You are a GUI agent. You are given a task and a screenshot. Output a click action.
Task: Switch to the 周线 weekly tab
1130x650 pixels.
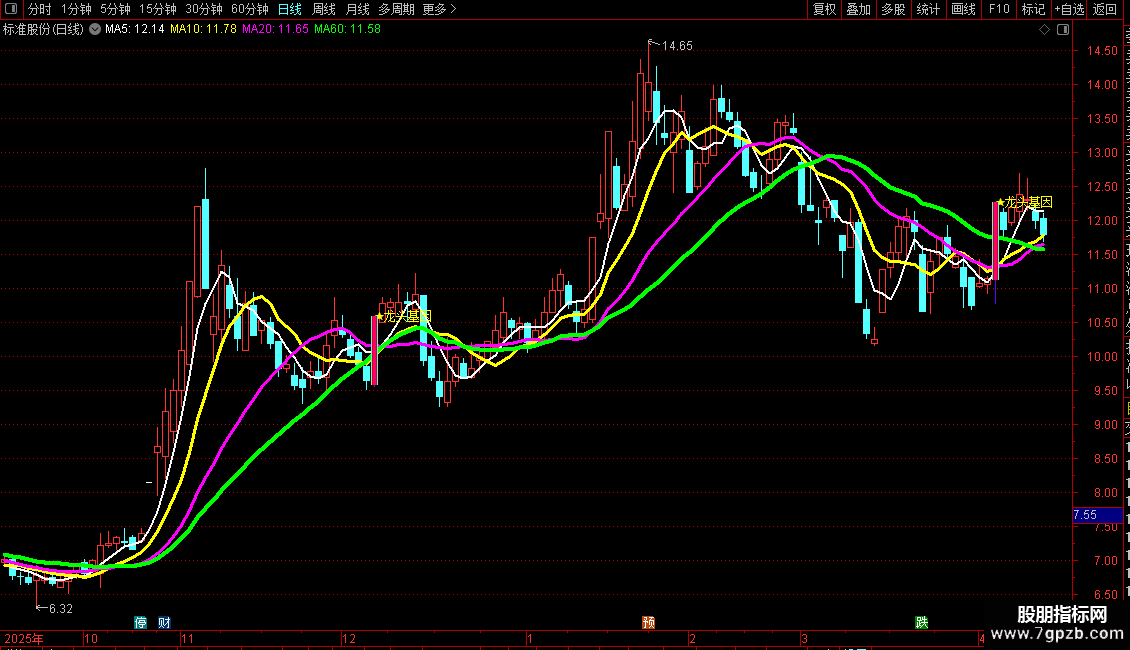point(324,9)
